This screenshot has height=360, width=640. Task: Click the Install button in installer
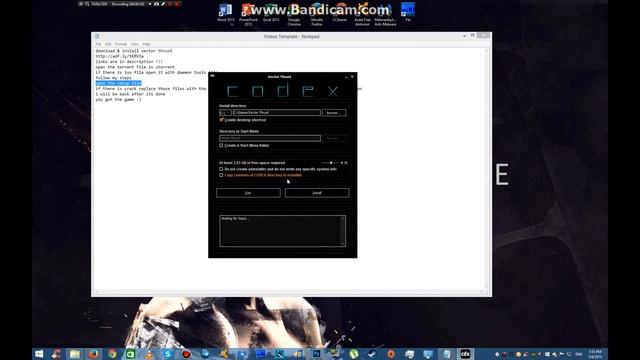[317, 193]
